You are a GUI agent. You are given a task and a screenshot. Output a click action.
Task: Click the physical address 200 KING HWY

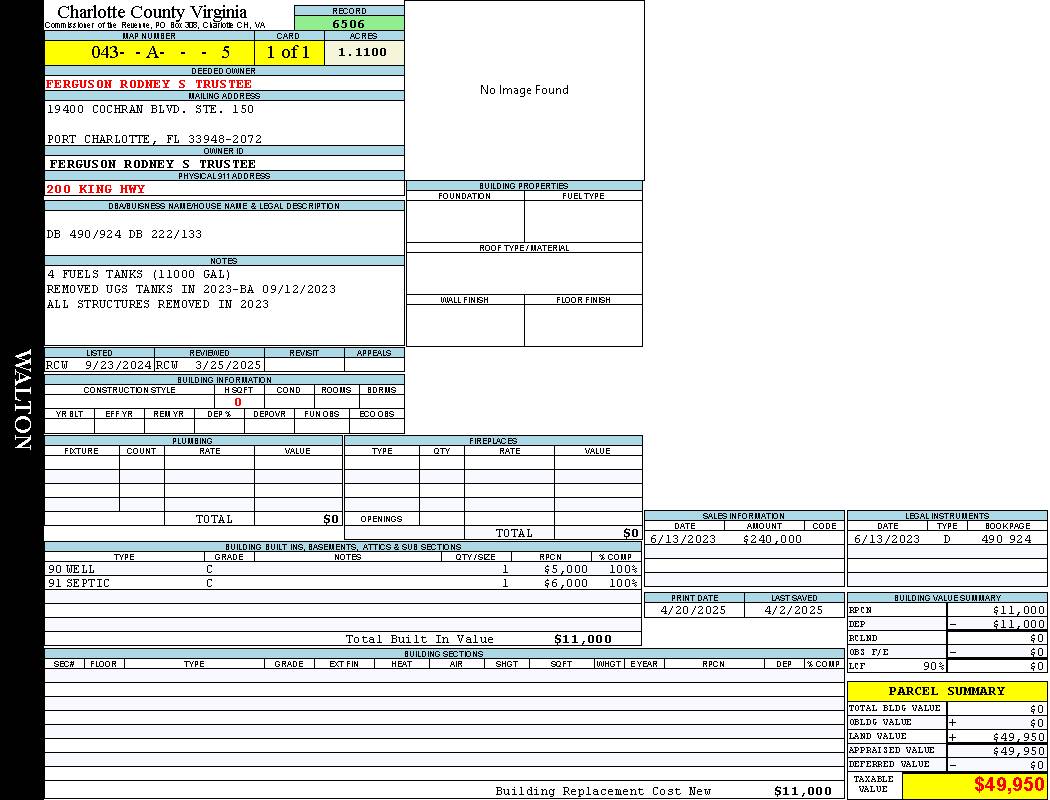coord(96,189)
